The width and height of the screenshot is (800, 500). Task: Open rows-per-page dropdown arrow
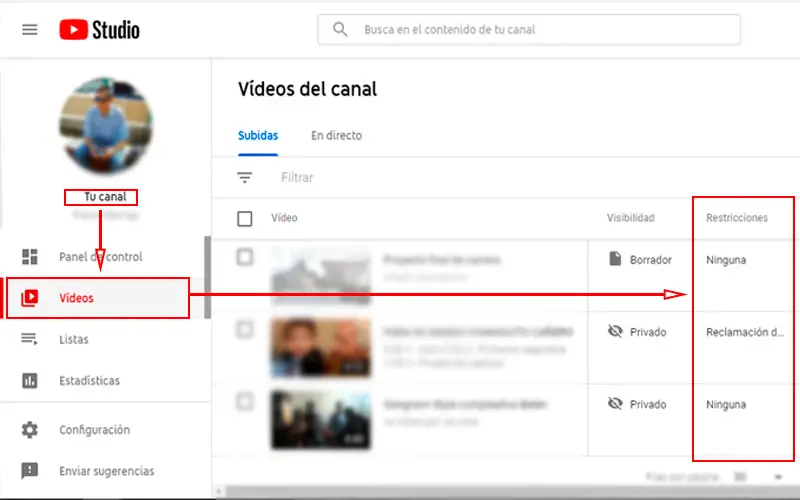pos(778,477)
